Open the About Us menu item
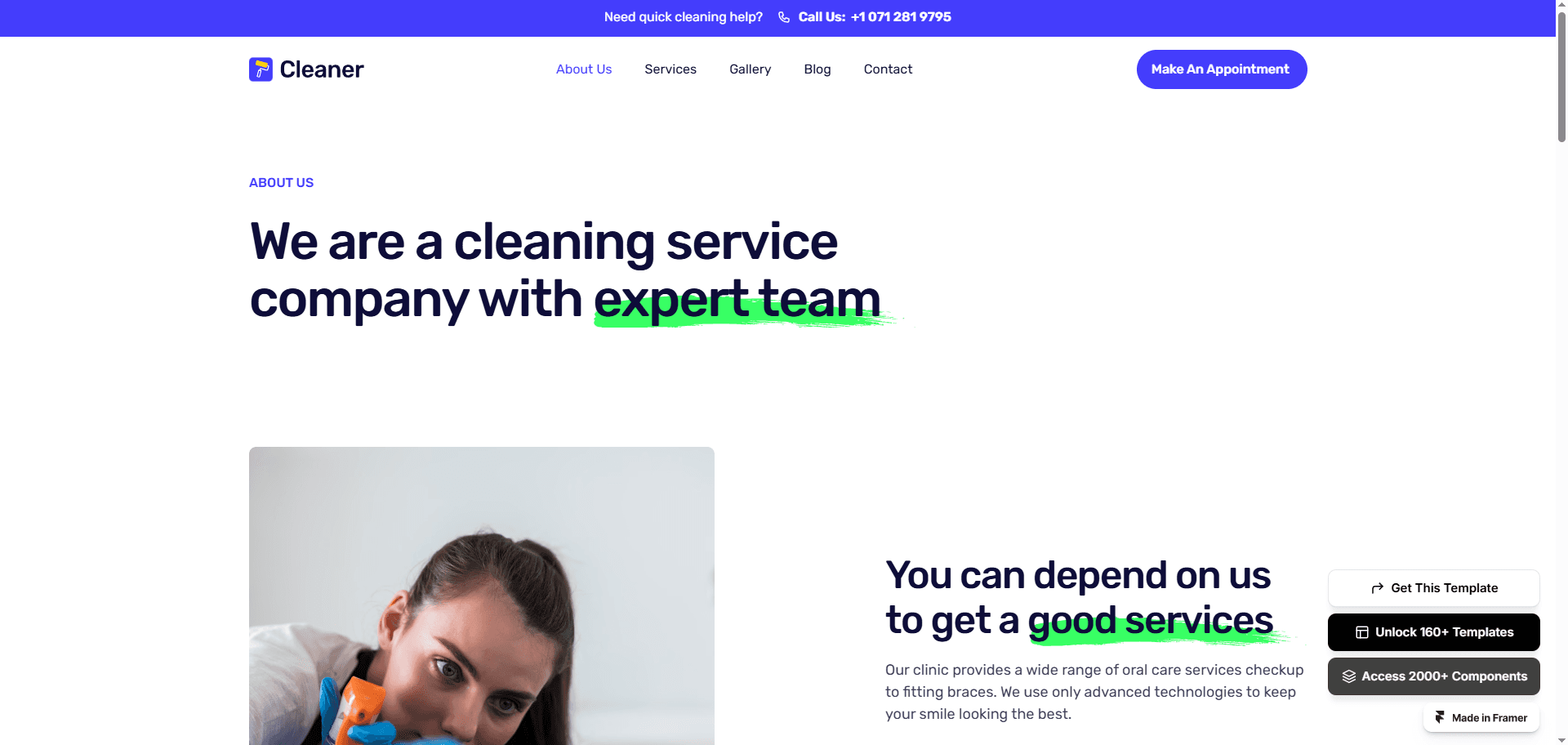 tap(584, 69)
